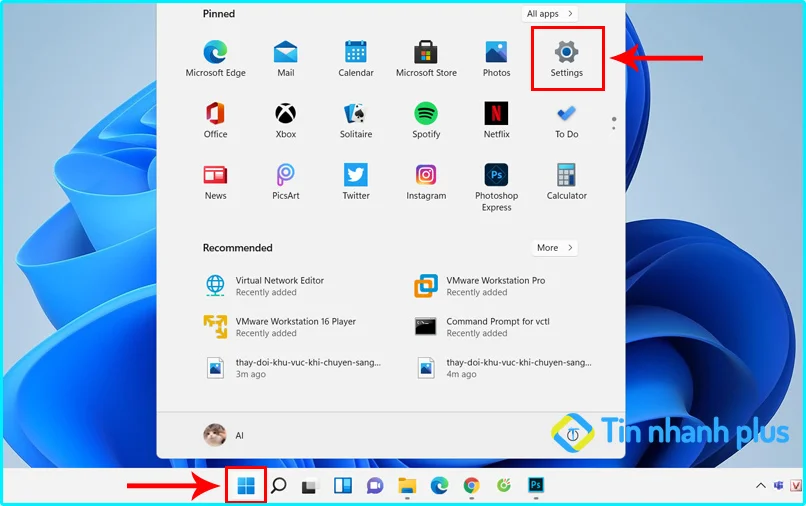Open Settings from pinned apps
The image size is (806, 506).
point(566,59)
